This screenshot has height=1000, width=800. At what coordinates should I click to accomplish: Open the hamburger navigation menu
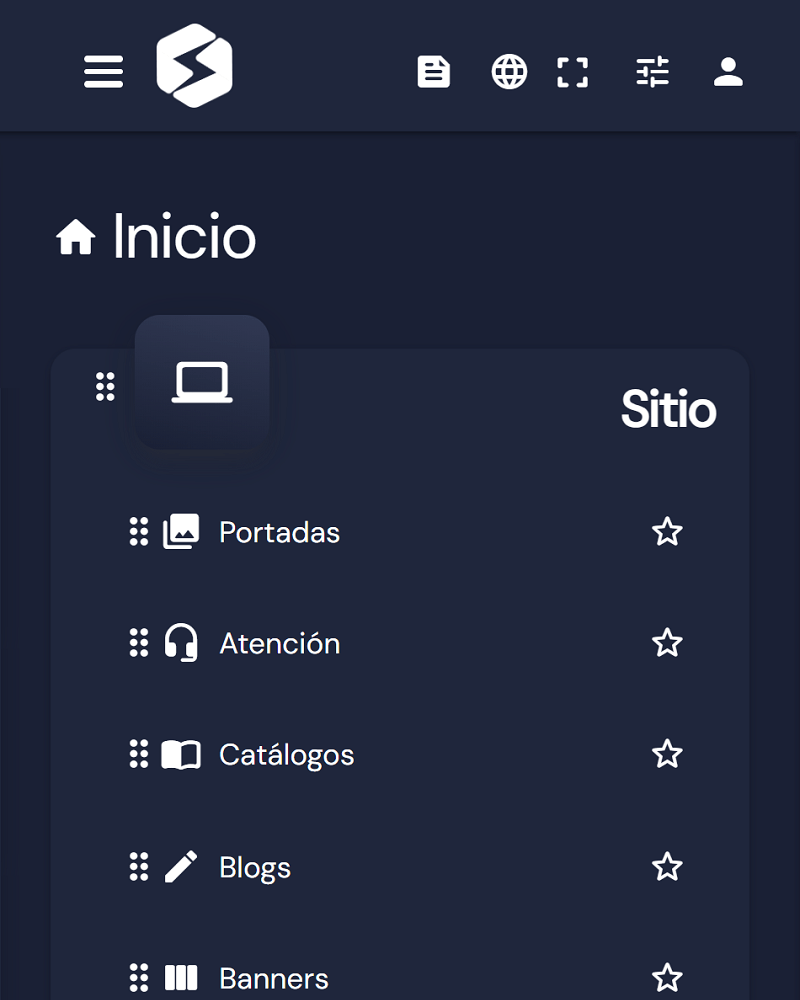103,71
